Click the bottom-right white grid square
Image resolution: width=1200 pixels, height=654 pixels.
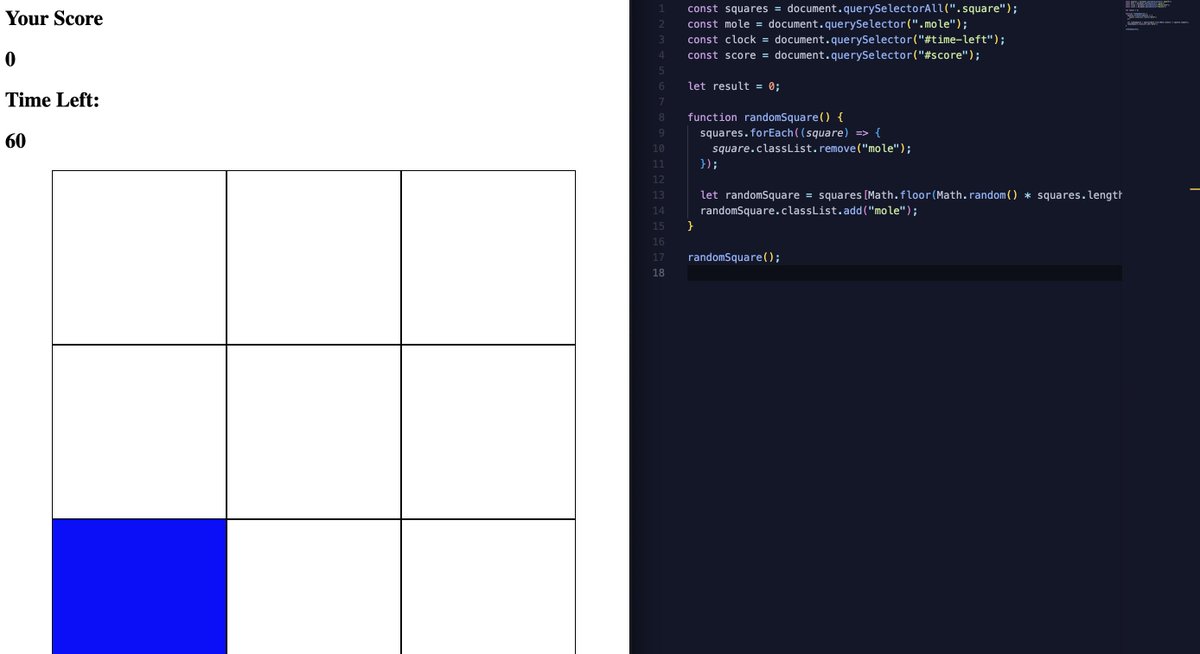click(x=488, y=586)
